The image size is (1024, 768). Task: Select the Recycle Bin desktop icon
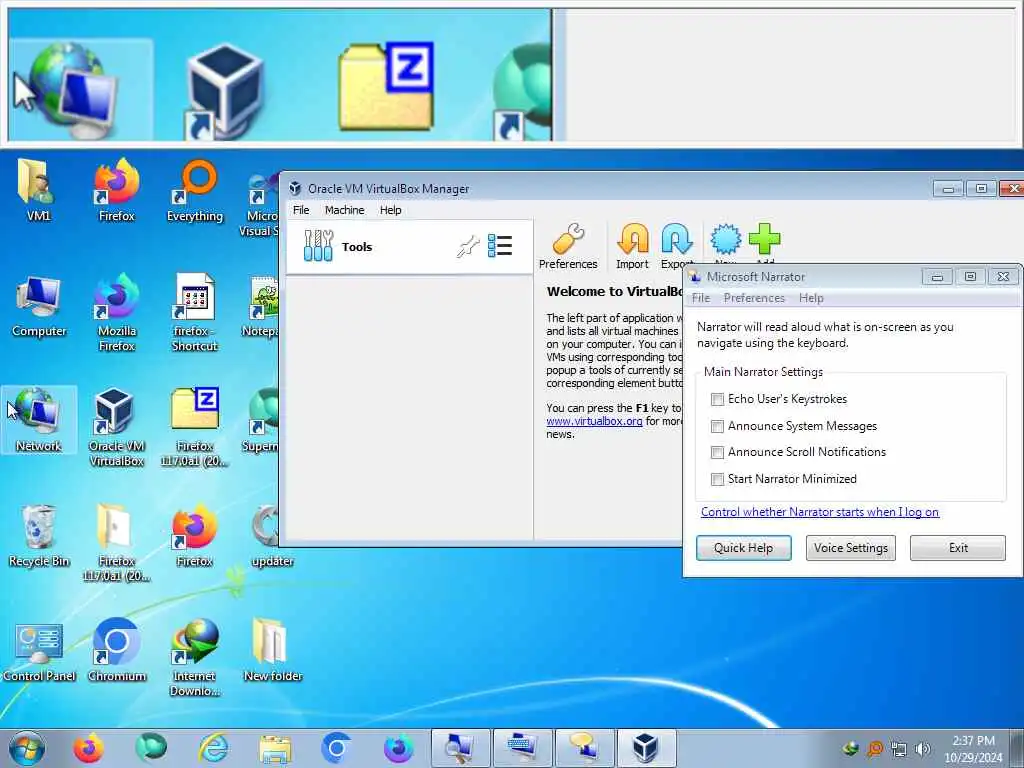pos(39,535)
